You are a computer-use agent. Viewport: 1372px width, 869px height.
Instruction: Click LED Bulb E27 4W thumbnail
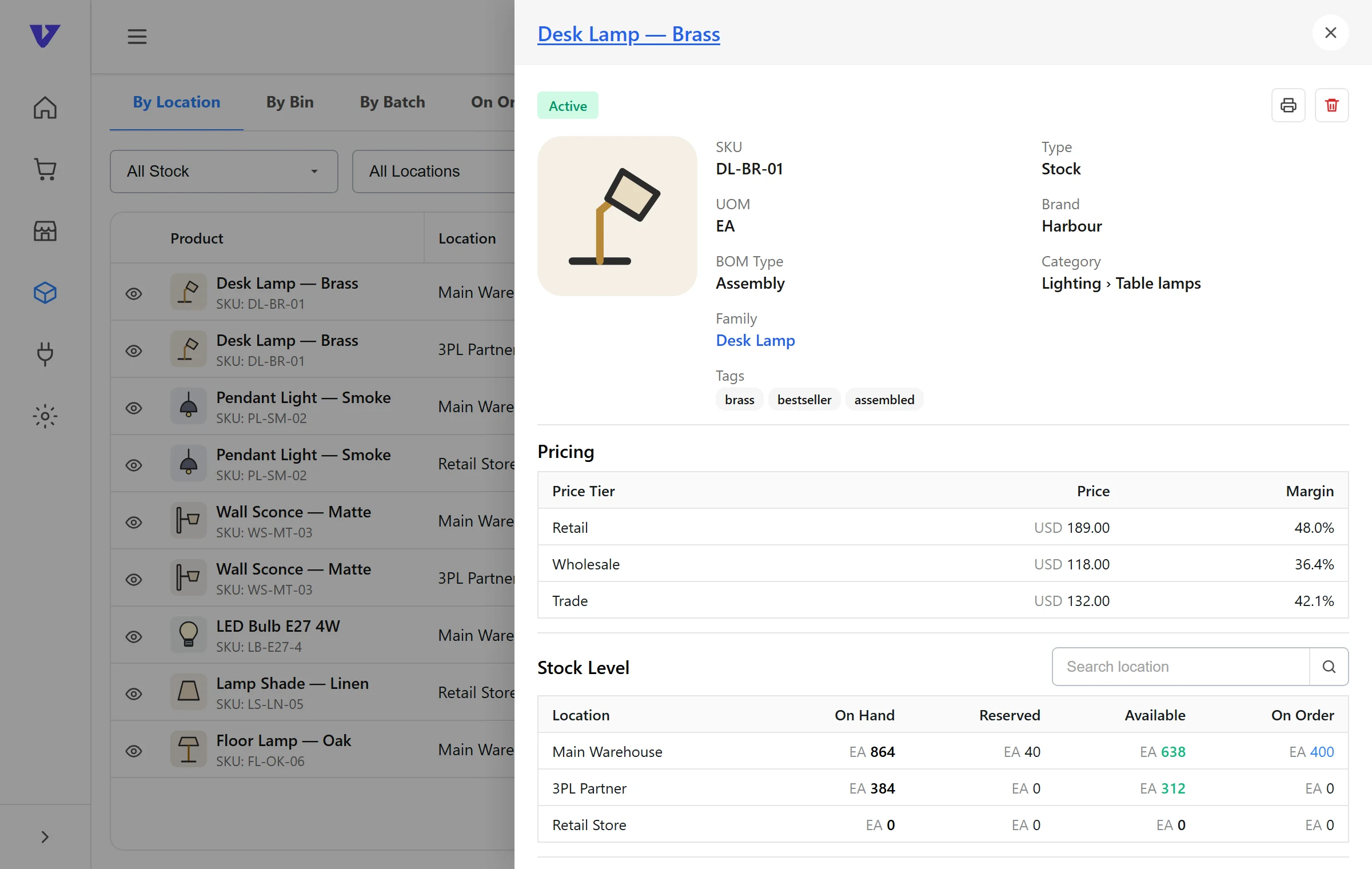point(188,635)
